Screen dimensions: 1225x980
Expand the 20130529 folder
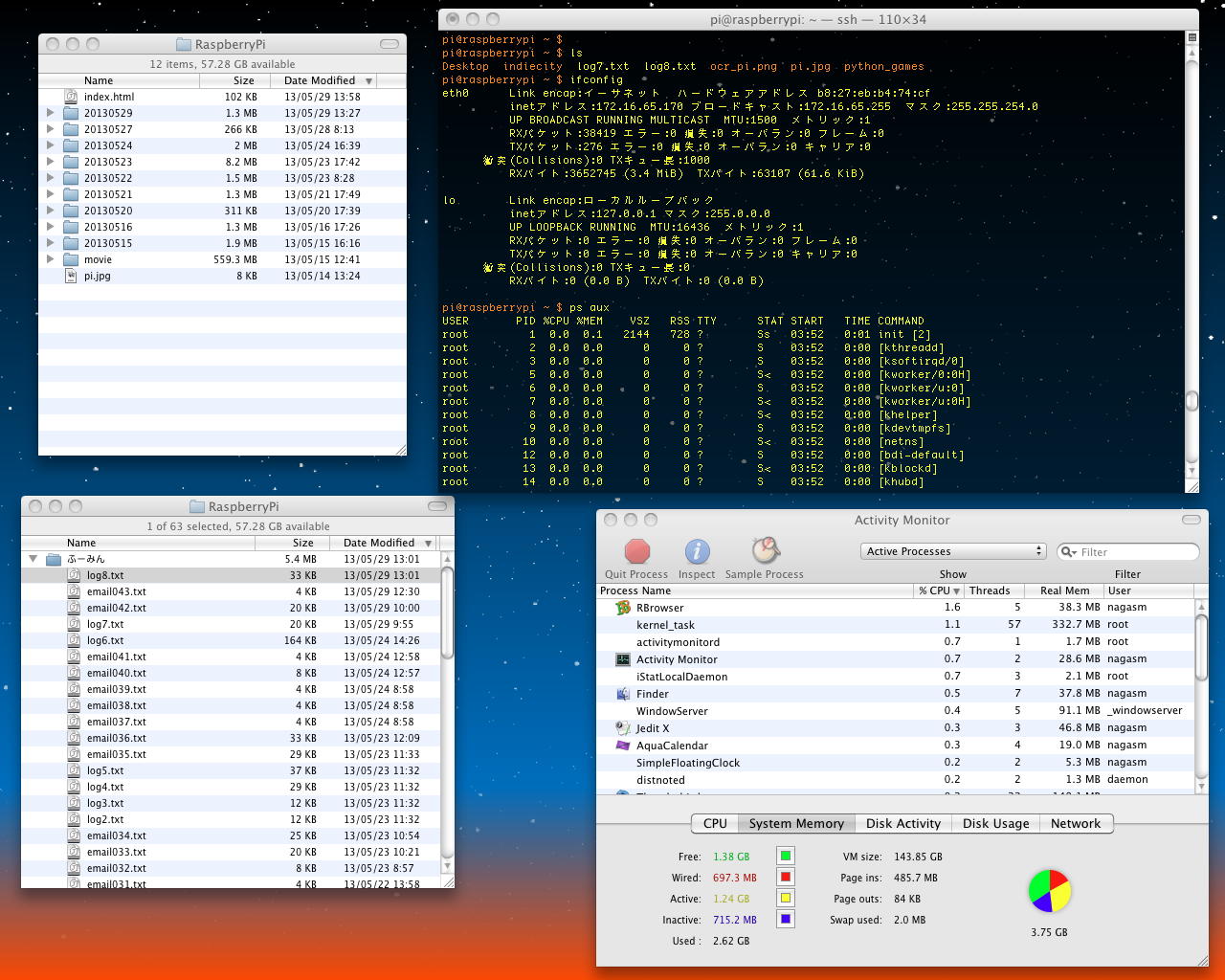[51, 113]
